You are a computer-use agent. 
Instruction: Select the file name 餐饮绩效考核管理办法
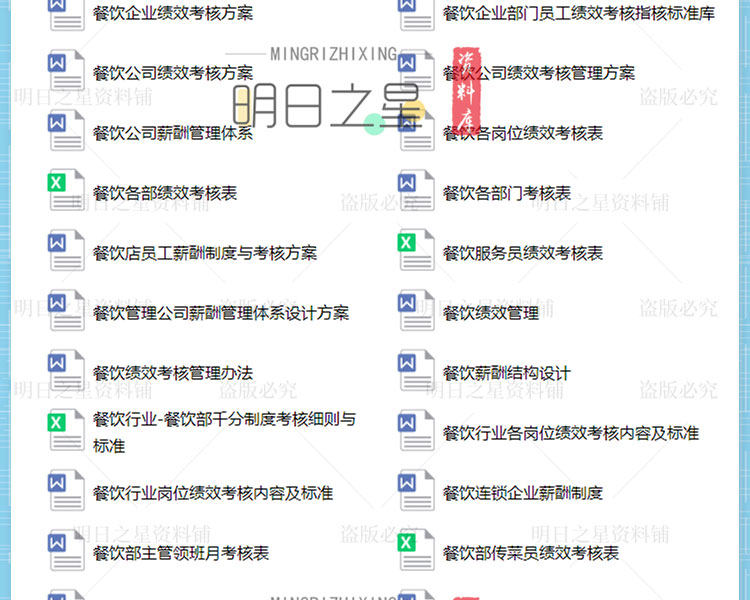tap(173, 373)
